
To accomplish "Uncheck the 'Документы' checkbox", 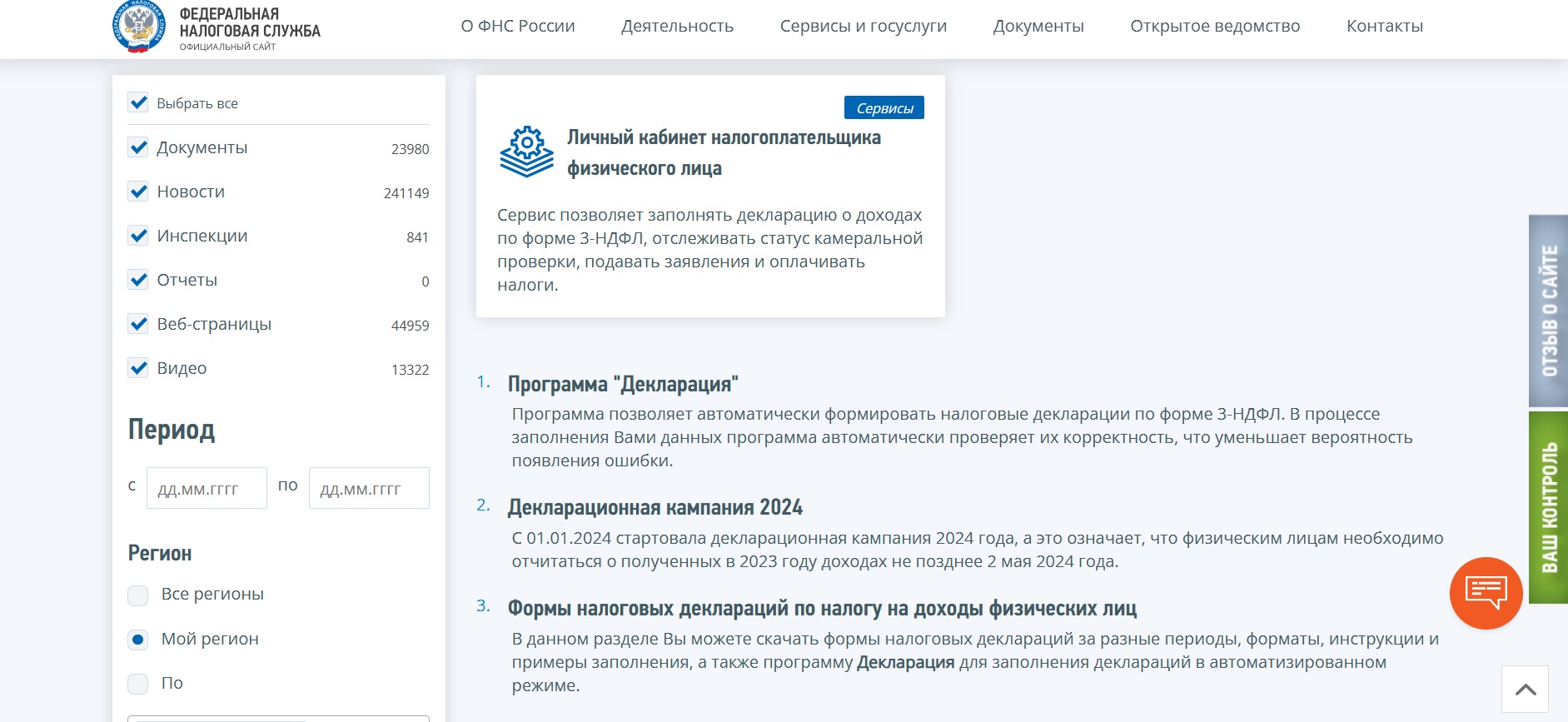I will pyautogui.click(x=138, y=147).
